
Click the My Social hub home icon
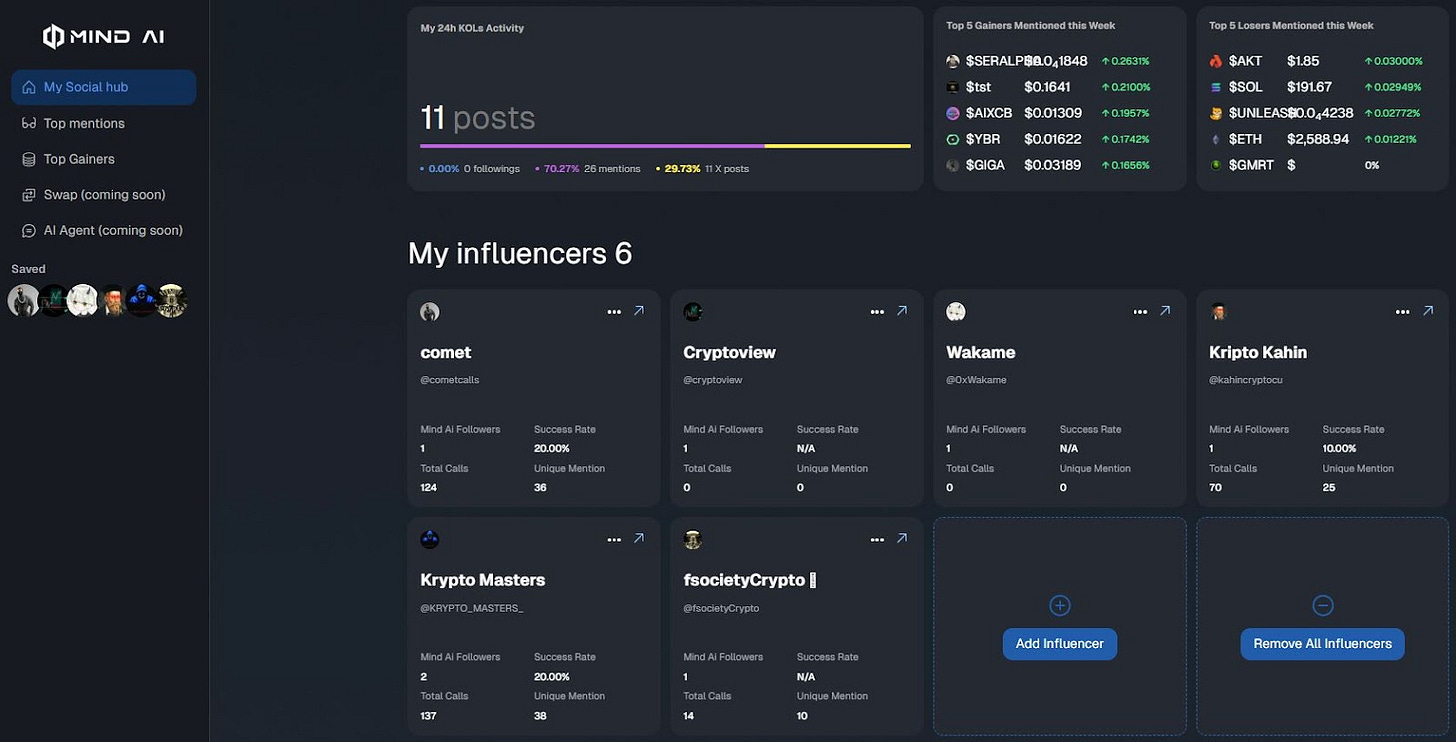(x=28, y=87)
